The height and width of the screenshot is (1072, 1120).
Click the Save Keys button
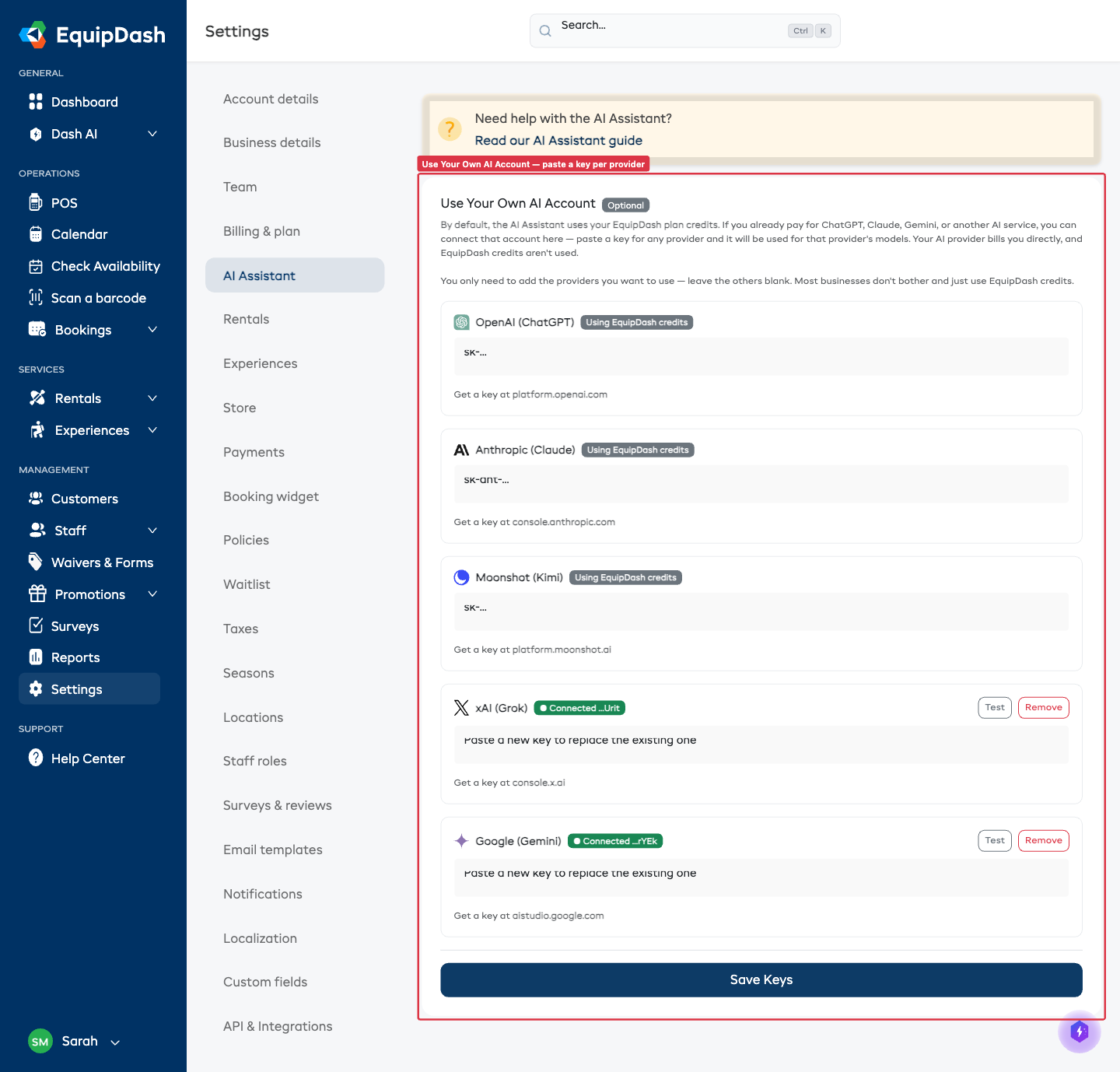pyautogui.click(x=761, y=979)
